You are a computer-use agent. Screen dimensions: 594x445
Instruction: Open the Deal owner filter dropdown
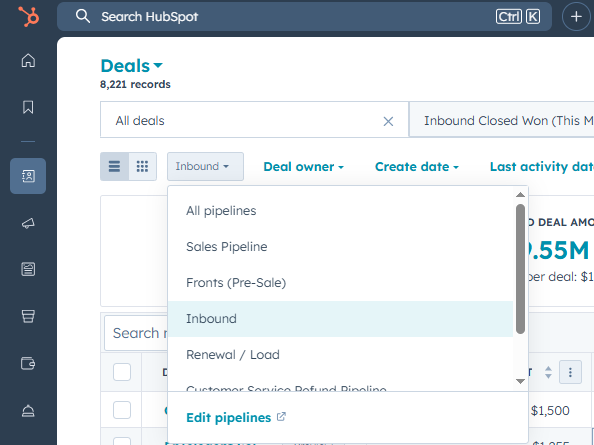point(303,167)
